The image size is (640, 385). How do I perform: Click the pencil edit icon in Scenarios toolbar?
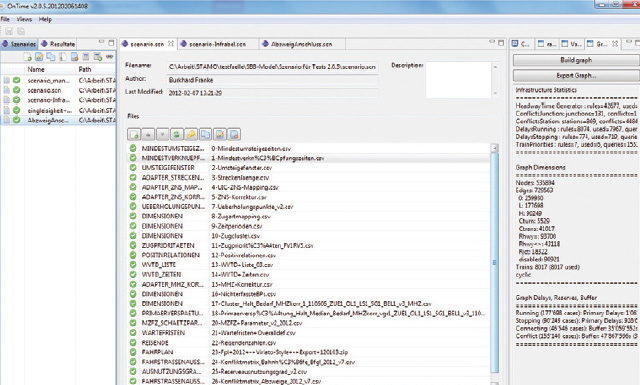pyautogui.click(x=39, y=57)
